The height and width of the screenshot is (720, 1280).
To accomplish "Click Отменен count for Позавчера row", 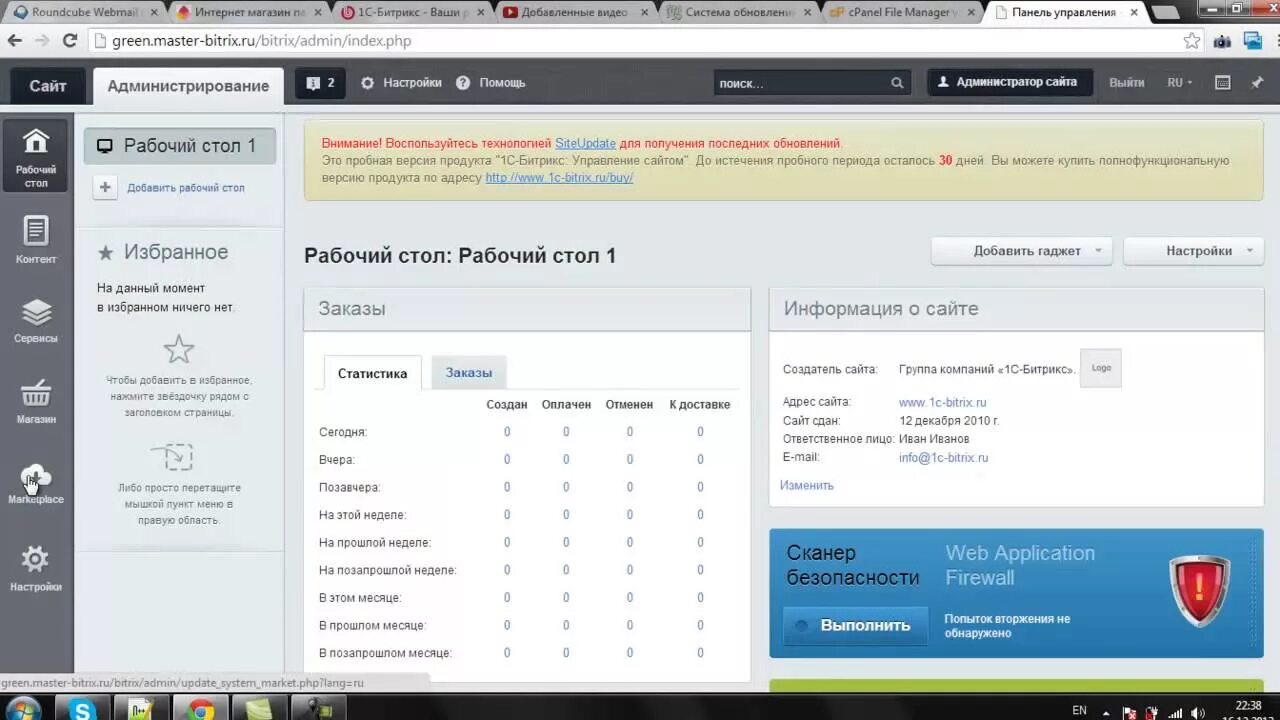I will click(x=630, y=487).
